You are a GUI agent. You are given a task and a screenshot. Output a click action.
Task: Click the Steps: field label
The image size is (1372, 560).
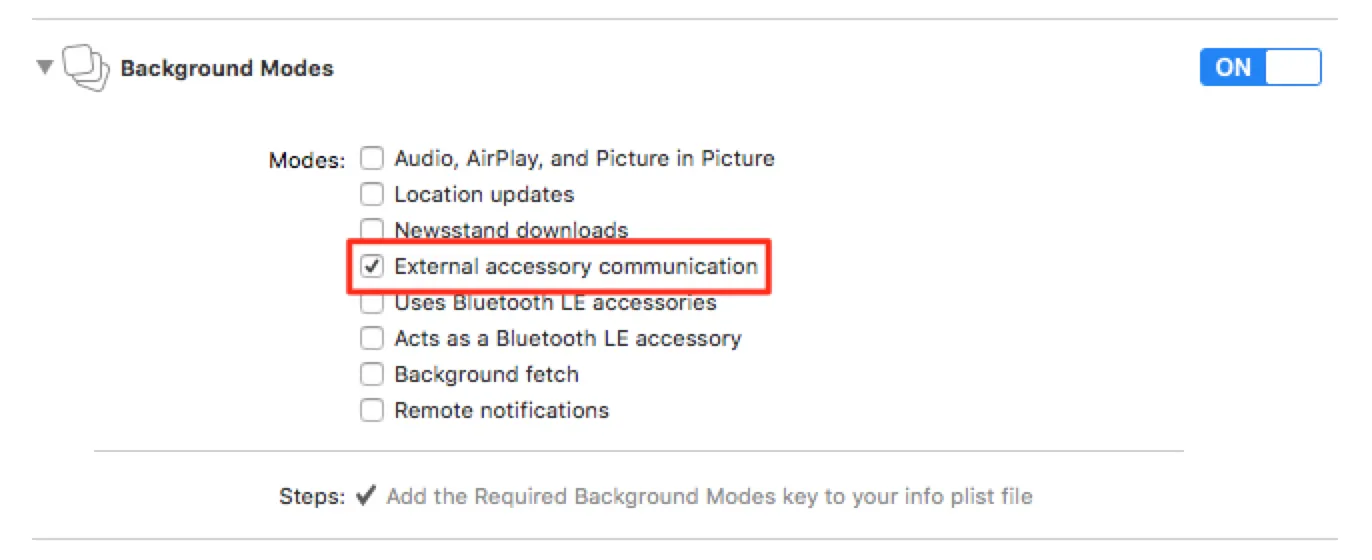(312, 496)
